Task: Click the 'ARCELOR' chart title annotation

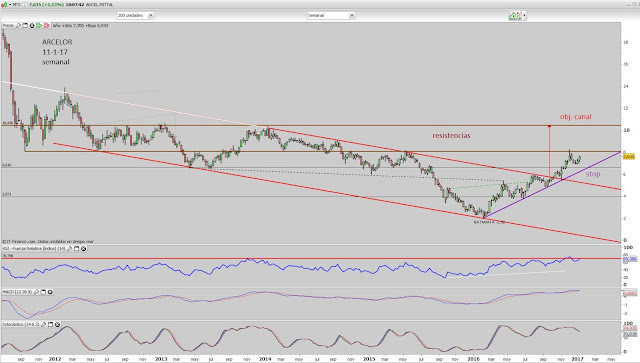Action: (57, 42)
